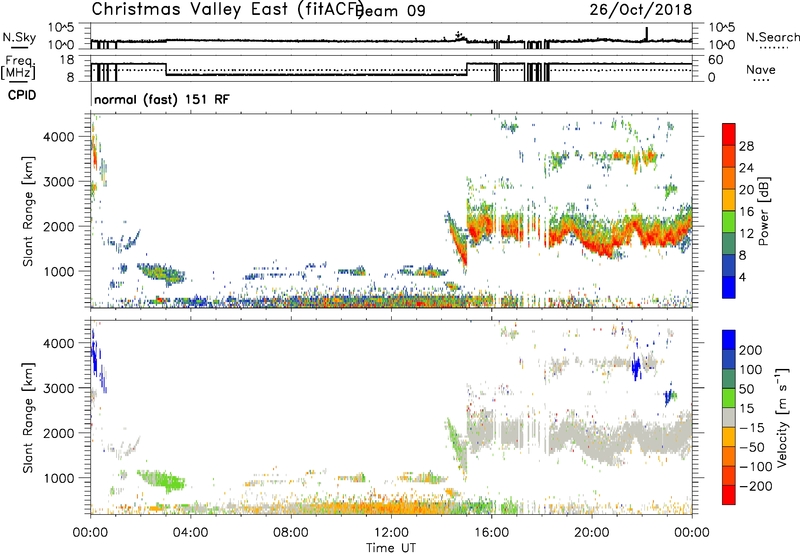Image resolution: width=800 pixels, height=554 pixels.
Task: Click the power panel 'Slant Range [km]' label
Action: click(x=28, y=211)
